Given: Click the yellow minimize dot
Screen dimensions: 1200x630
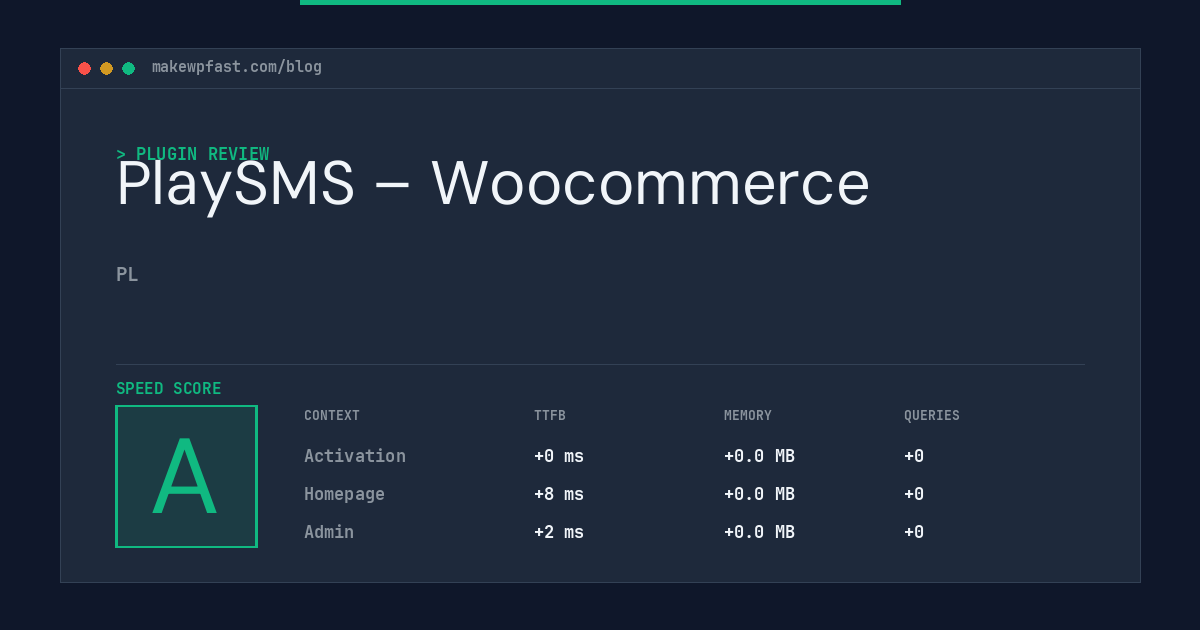Looking at the screenshot, I should tap(106, 68).
